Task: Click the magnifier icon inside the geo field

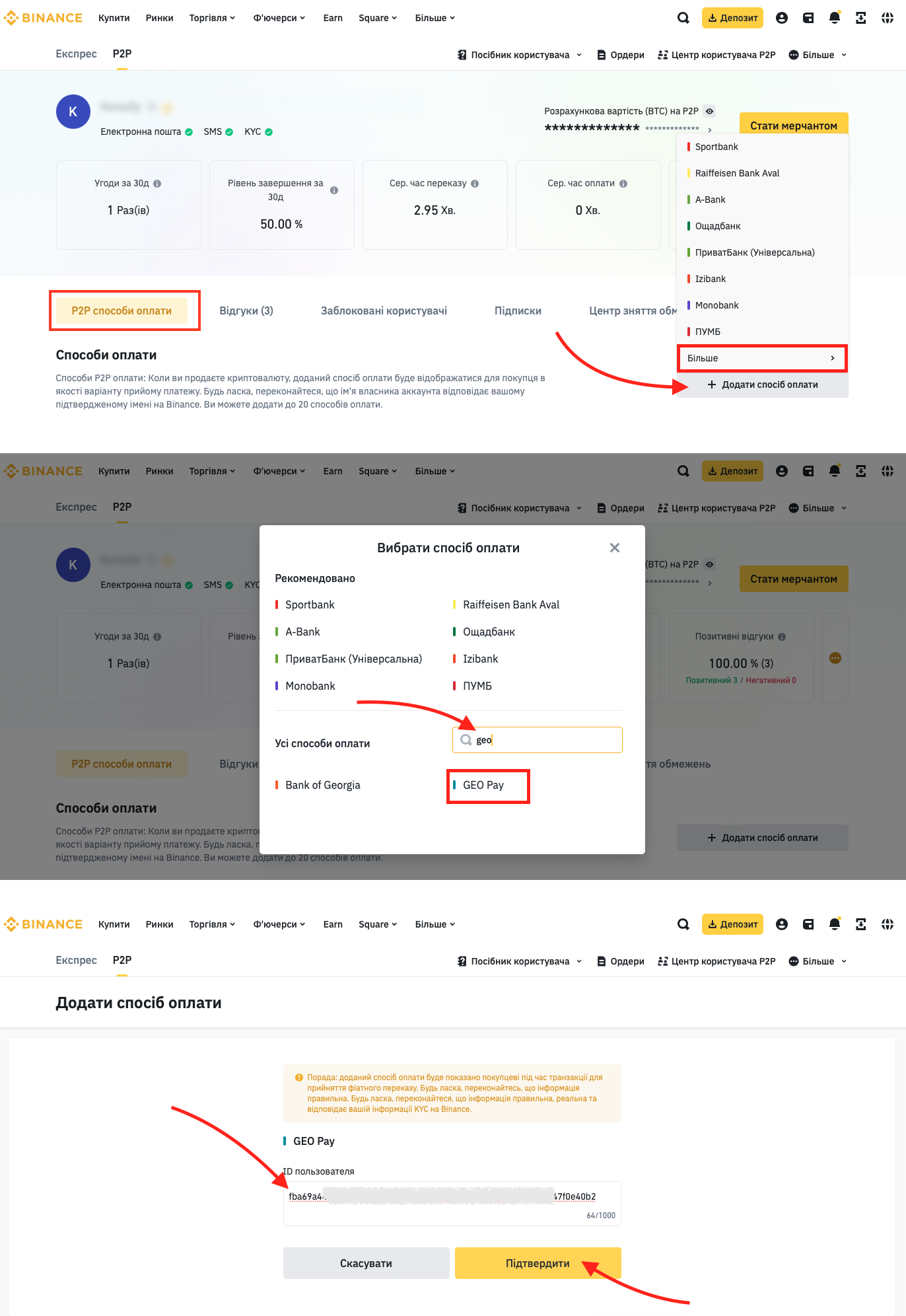Action: (x=466, y=740)
